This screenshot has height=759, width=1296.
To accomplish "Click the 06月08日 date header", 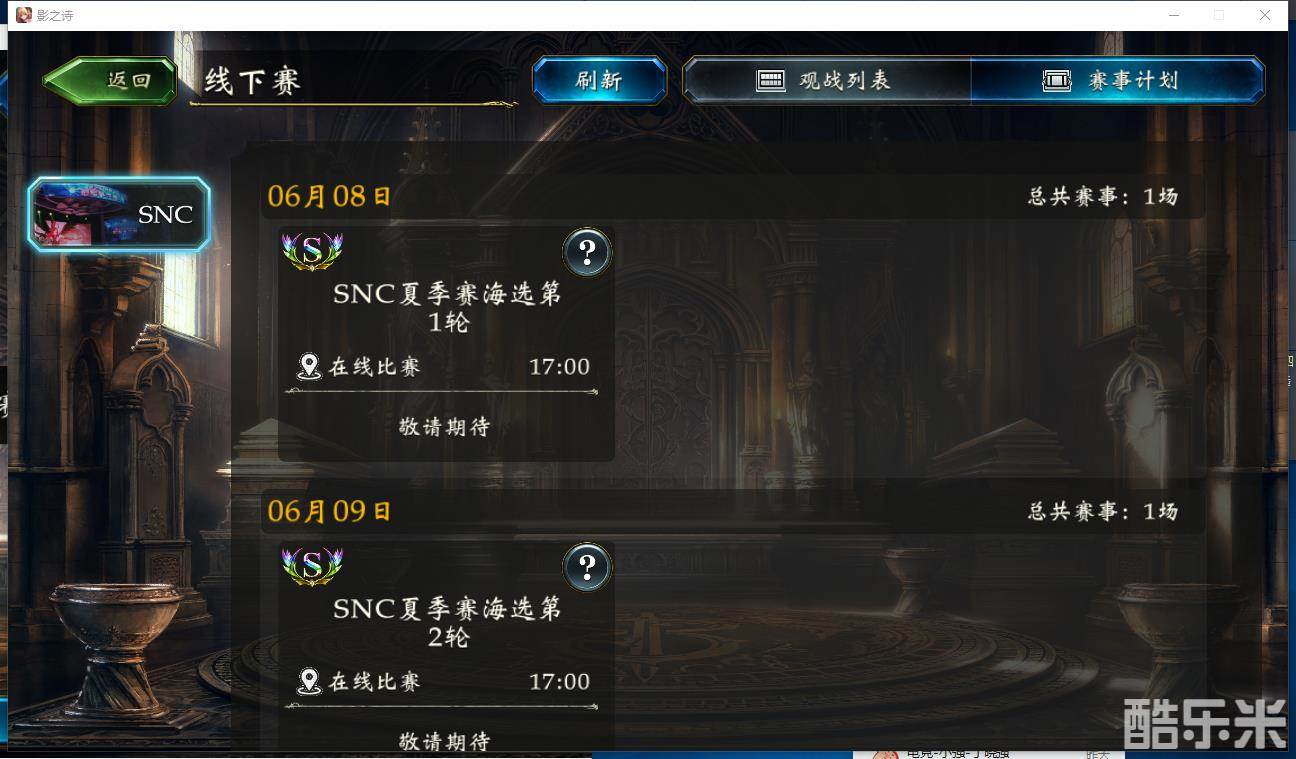I will 330,196.
